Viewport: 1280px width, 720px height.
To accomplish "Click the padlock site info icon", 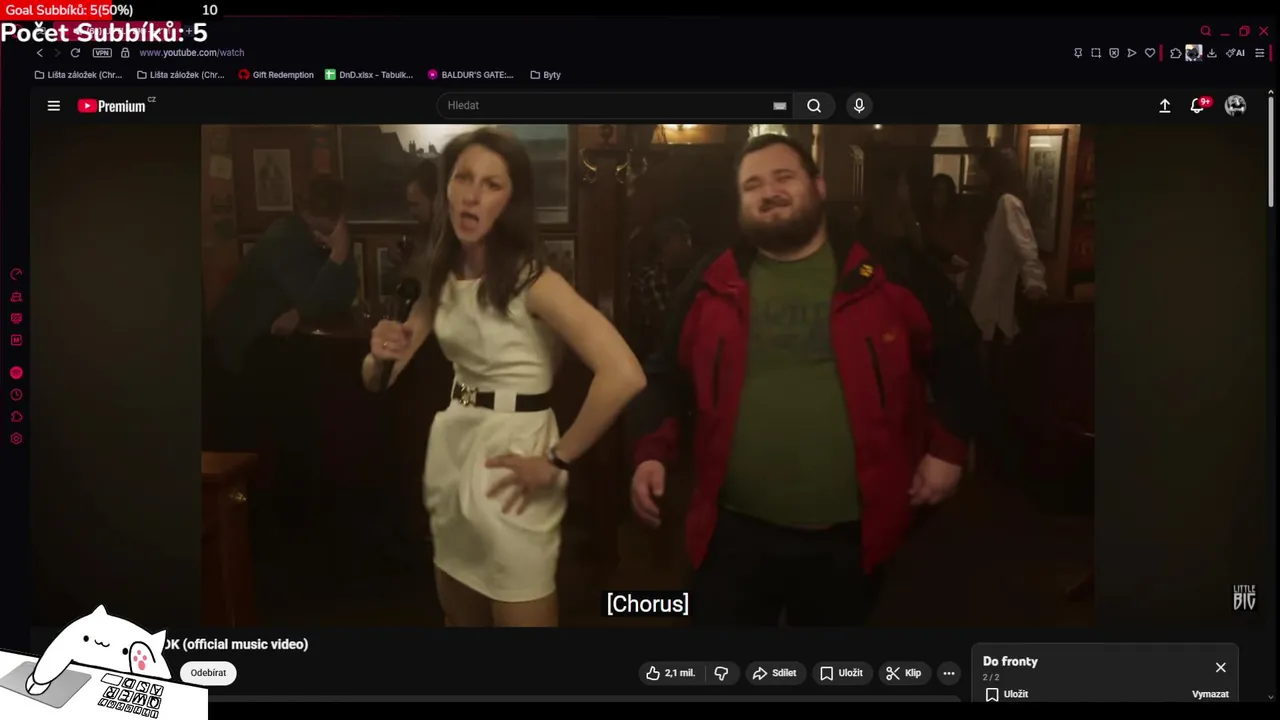I will tap(125, 53).
